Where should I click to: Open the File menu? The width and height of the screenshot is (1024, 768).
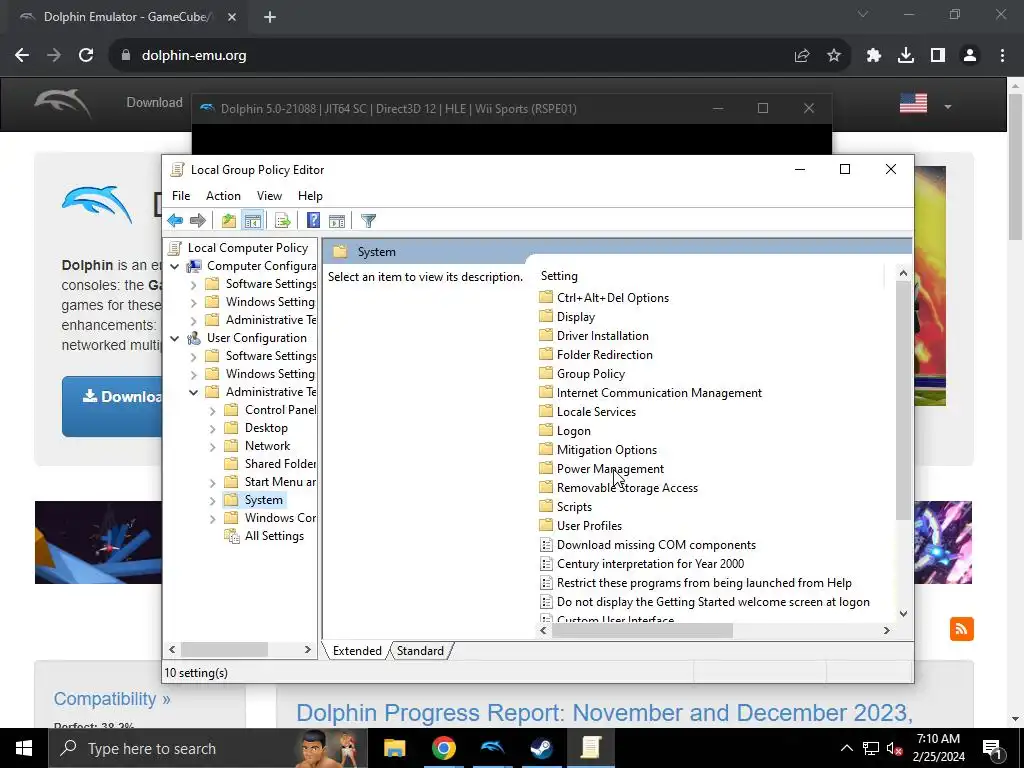coord(181,196)
